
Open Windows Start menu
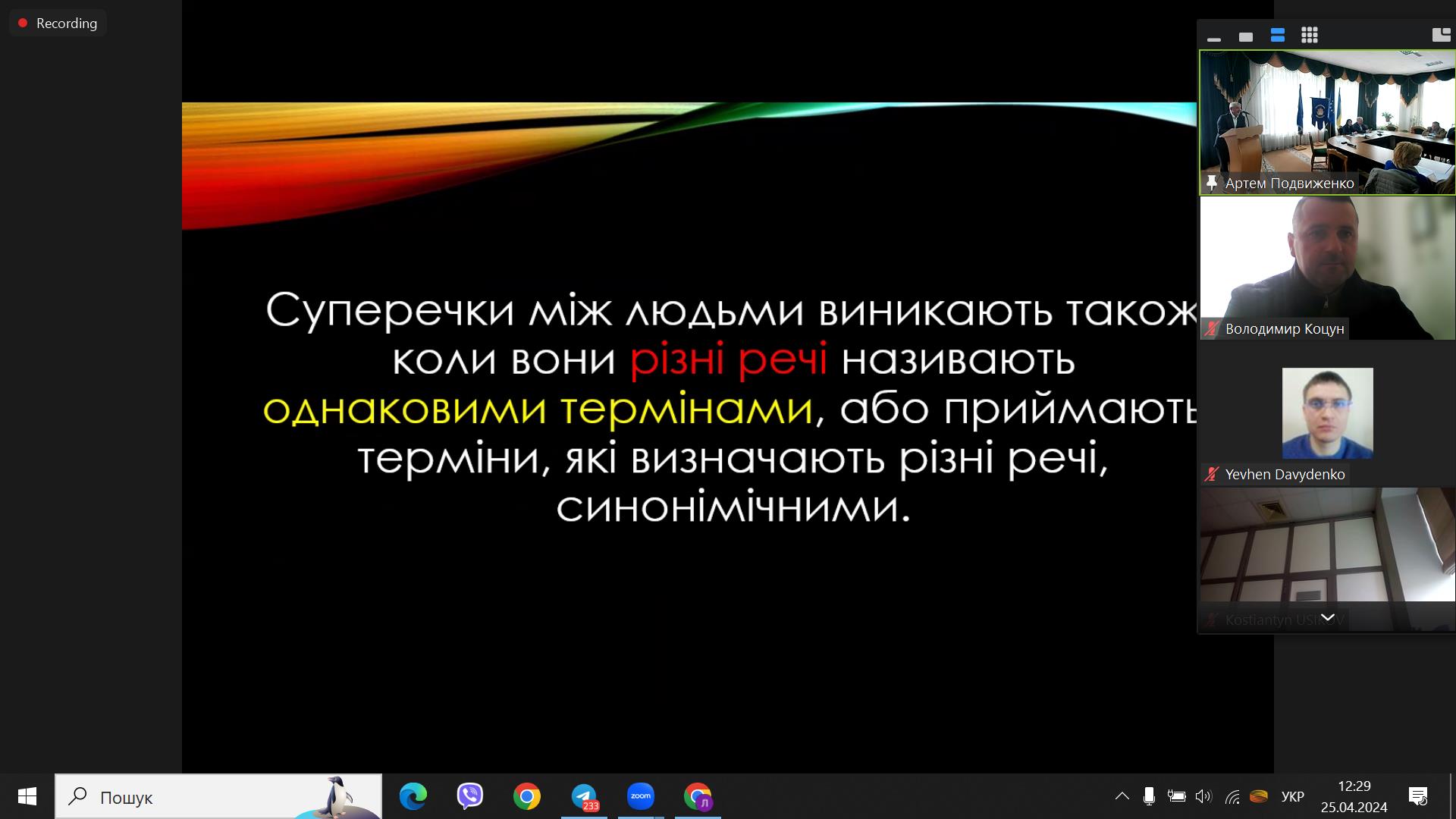[x=27, y=796]
